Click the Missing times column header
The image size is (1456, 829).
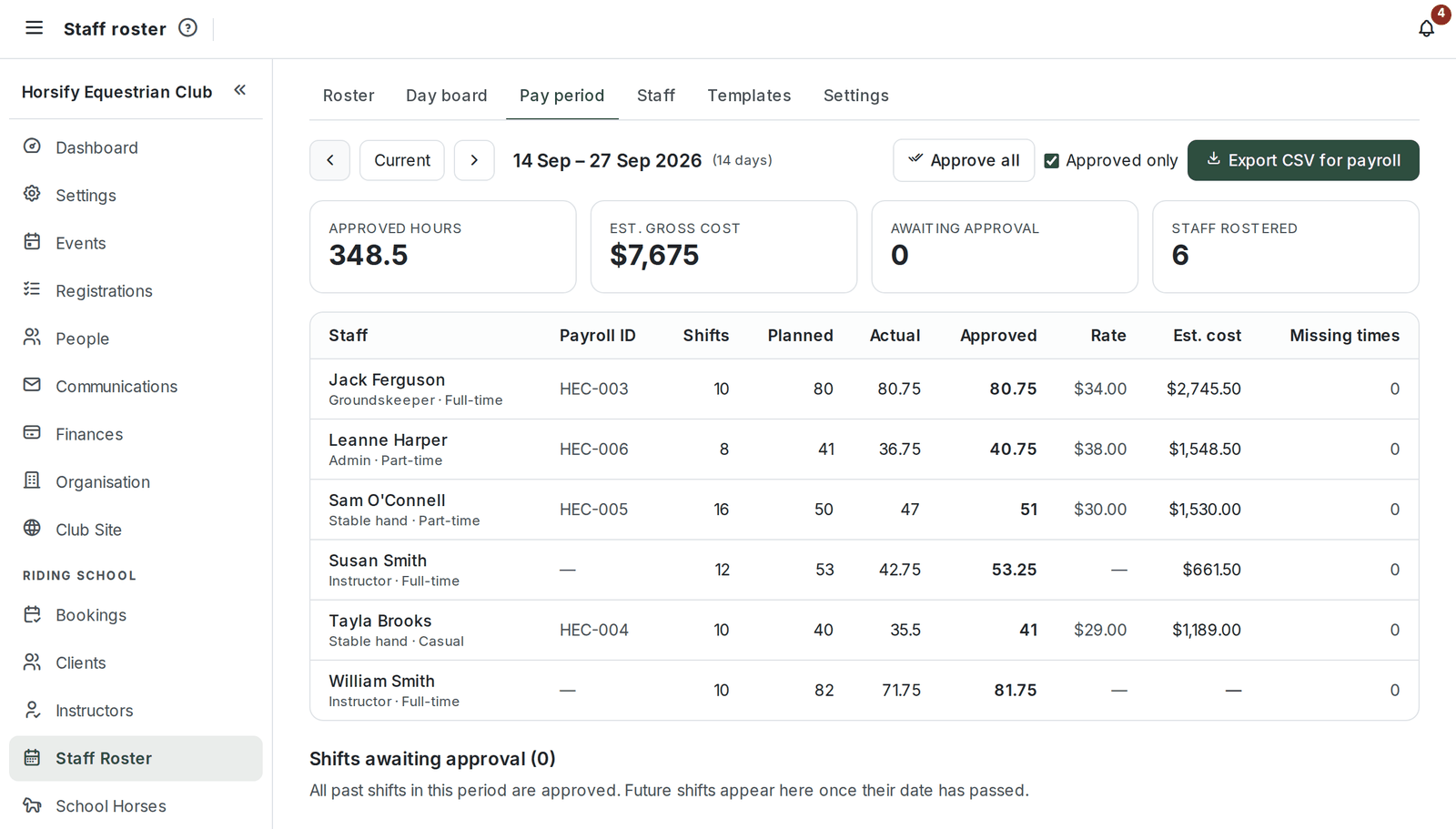1344,335
